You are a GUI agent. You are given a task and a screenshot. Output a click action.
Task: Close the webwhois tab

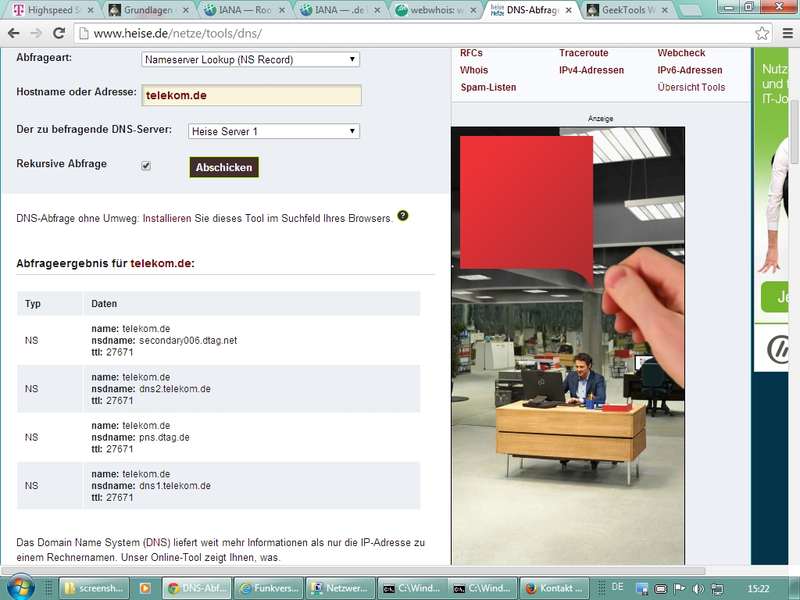473,10
